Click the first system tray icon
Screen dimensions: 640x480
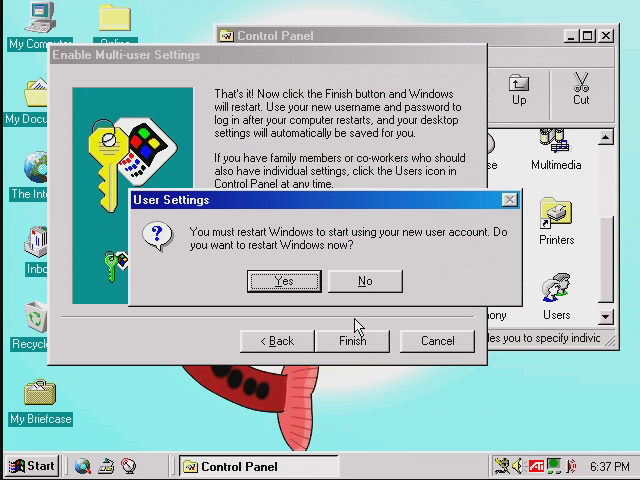tap(502, 466)
